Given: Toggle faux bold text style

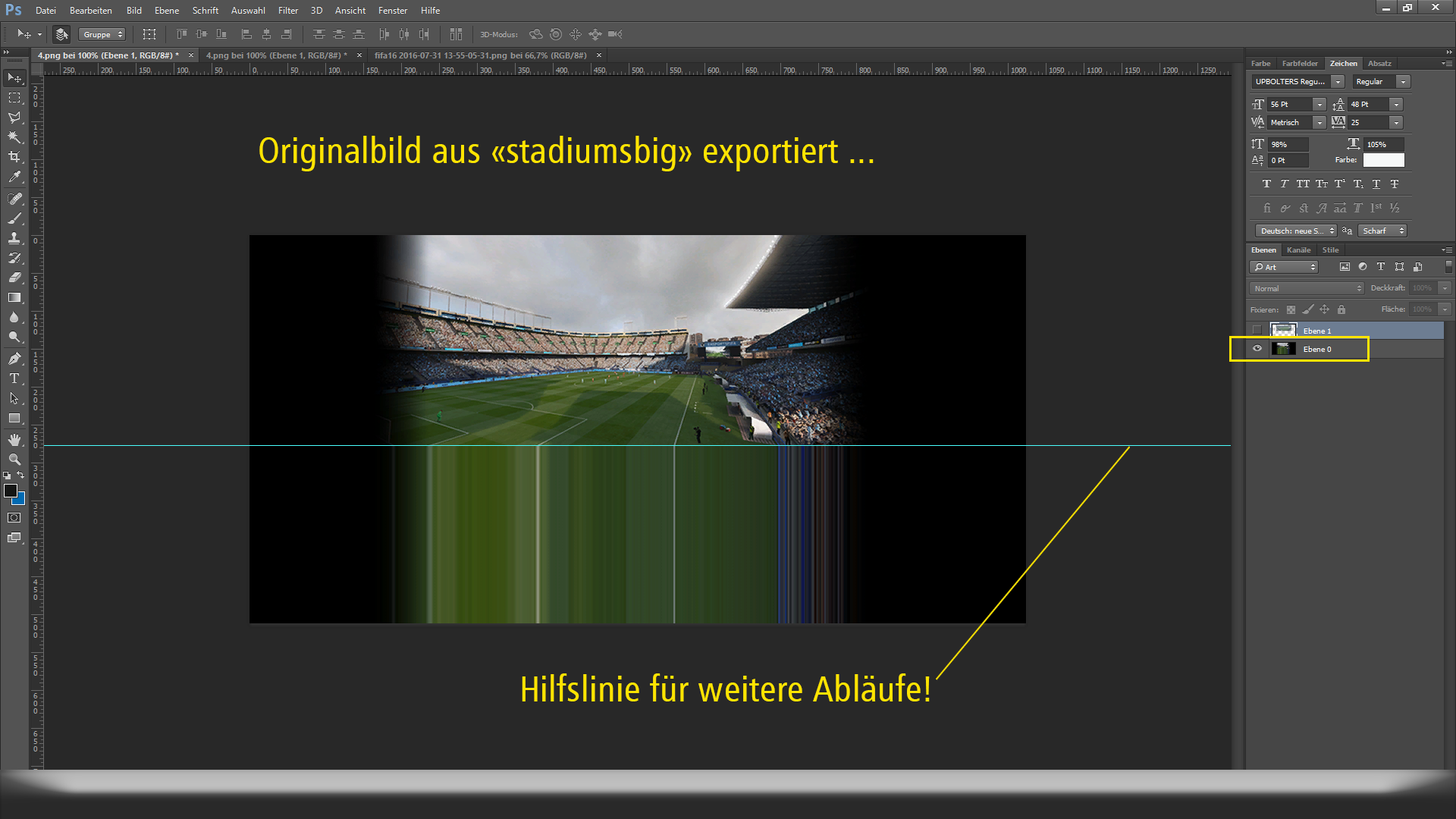Looking at the screenshot, I should tap(1266, 184).
